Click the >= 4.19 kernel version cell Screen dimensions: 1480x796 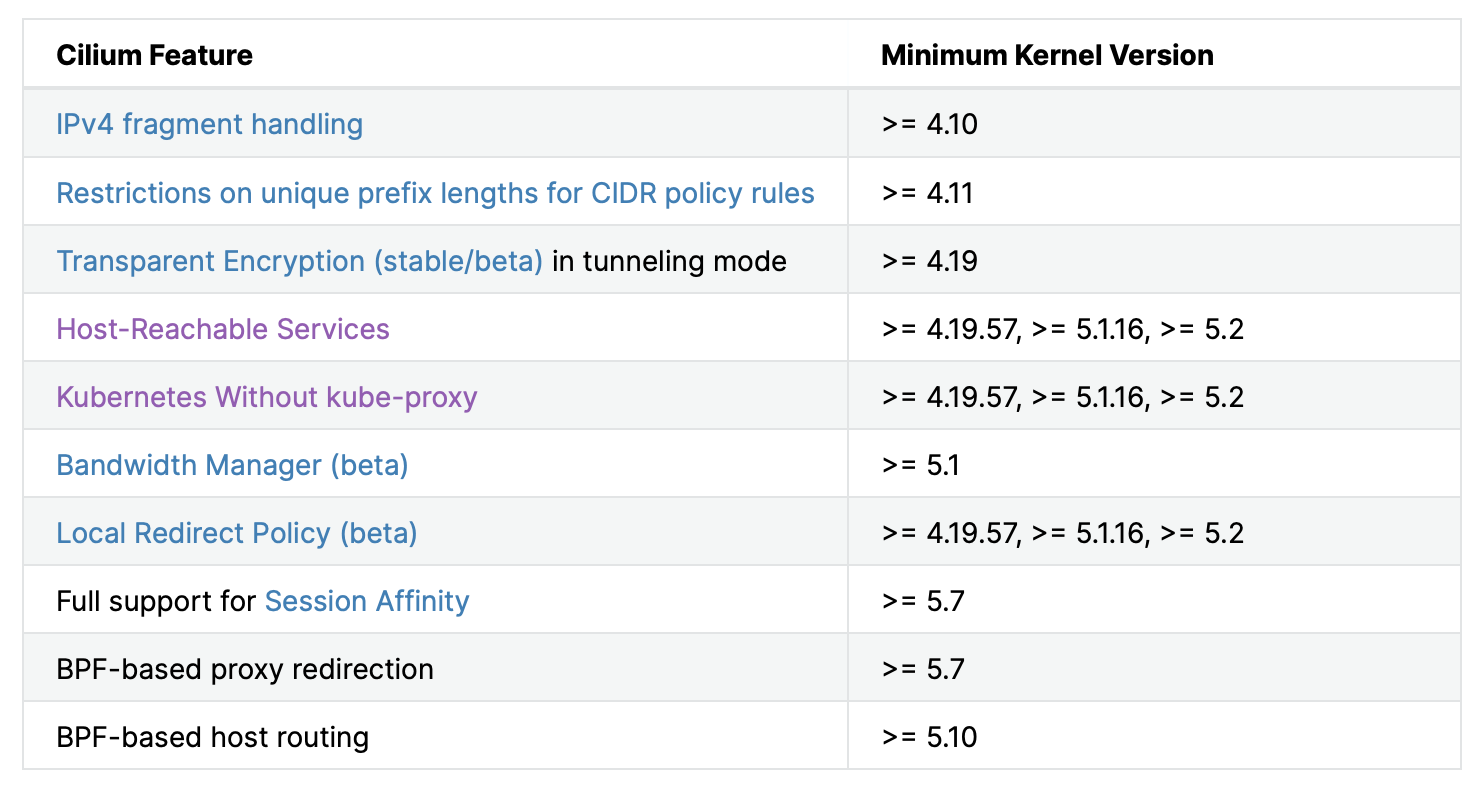929,261
